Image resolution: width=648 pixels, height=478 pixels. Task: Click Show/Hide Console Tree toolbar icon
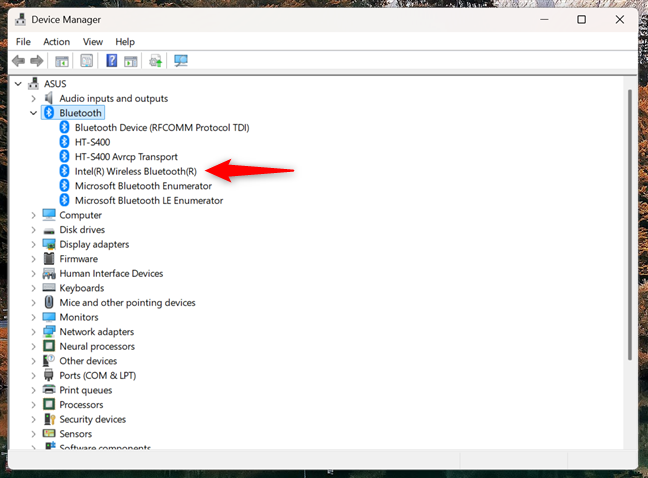coord(62,61)
